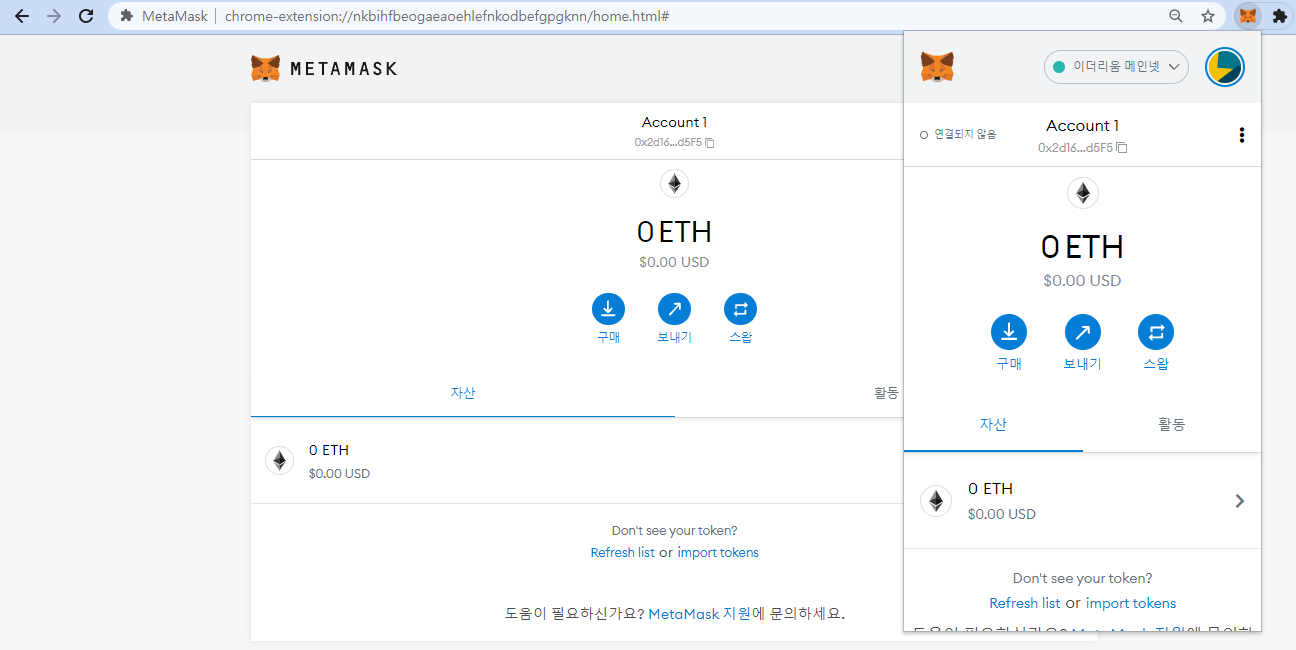Click 구매 buy icon in popup

(x=1009, y=332)
